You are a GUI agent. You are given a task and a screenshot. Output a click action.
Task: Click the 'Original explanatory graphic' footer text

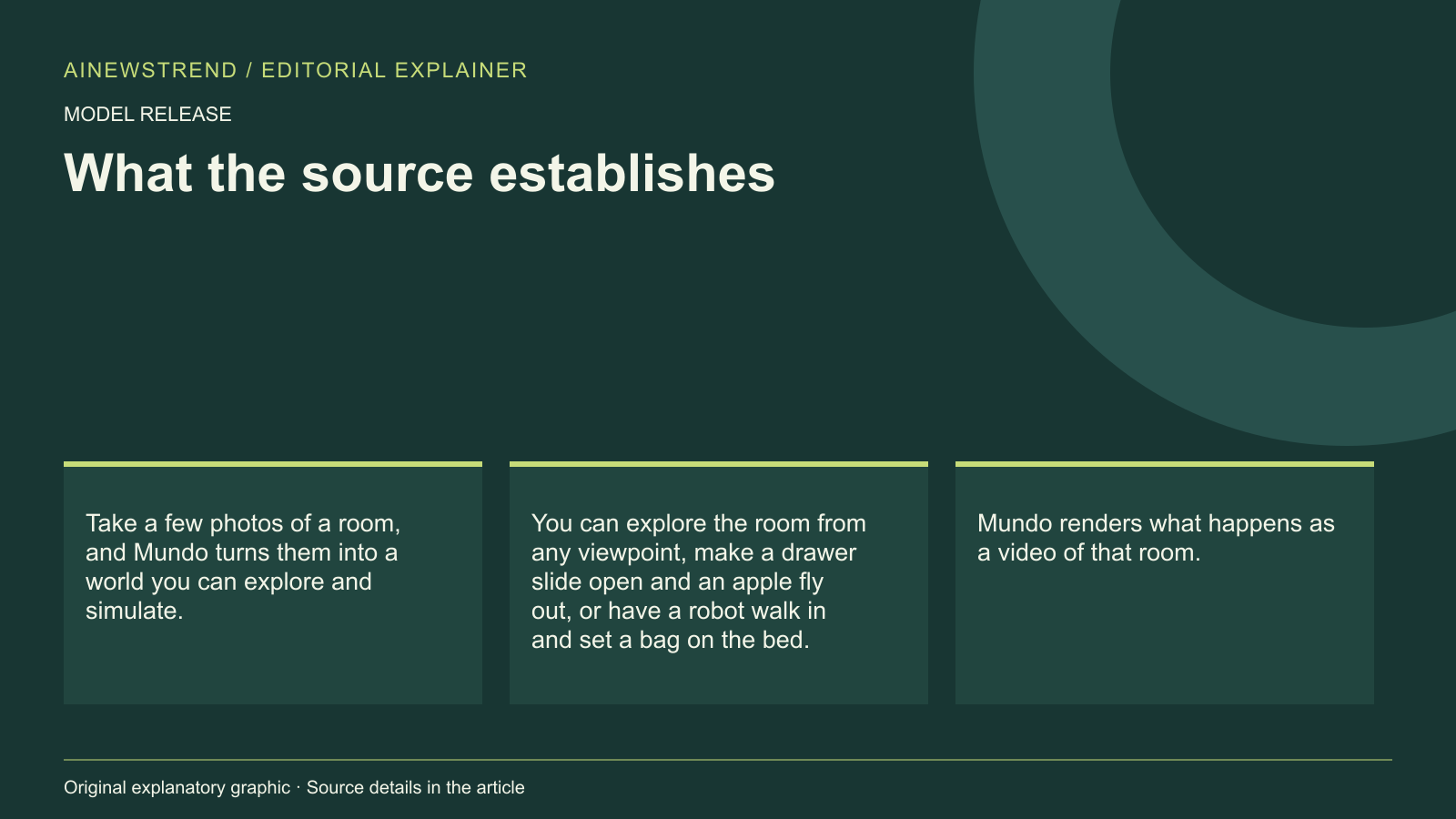(177, 788)
